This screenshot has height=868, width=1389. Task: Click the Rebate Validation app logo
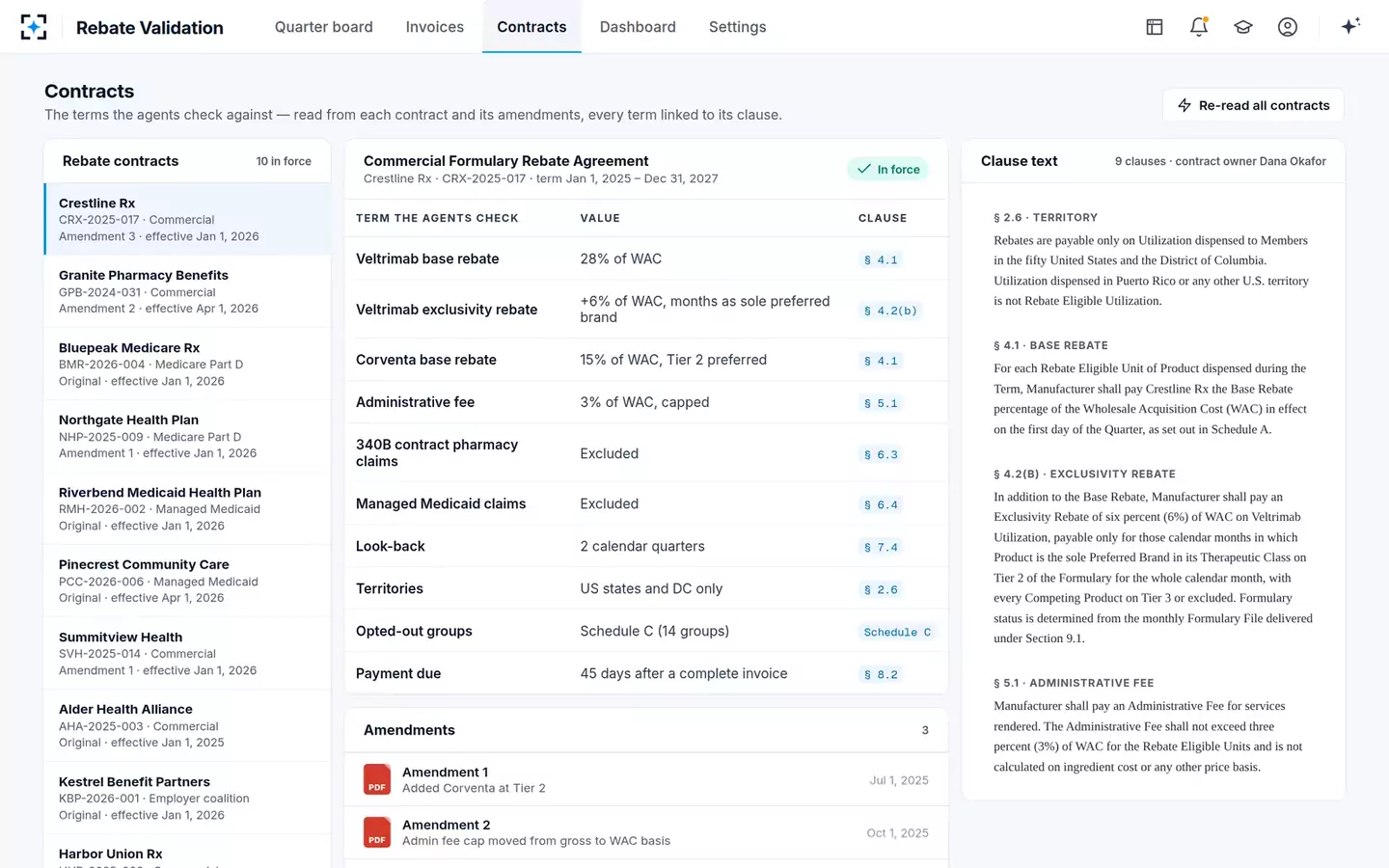click(34, 27)
